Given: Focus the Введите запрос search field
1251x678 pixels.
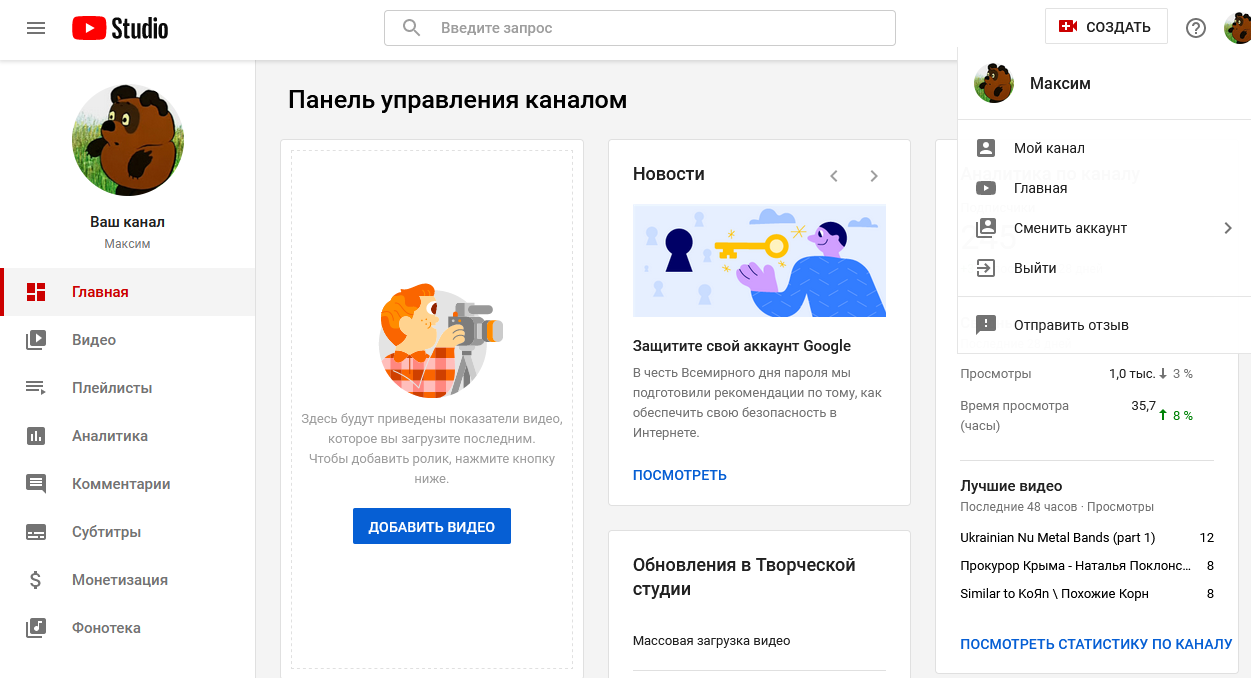Looking at the screenshot, I should pos(640,28).
